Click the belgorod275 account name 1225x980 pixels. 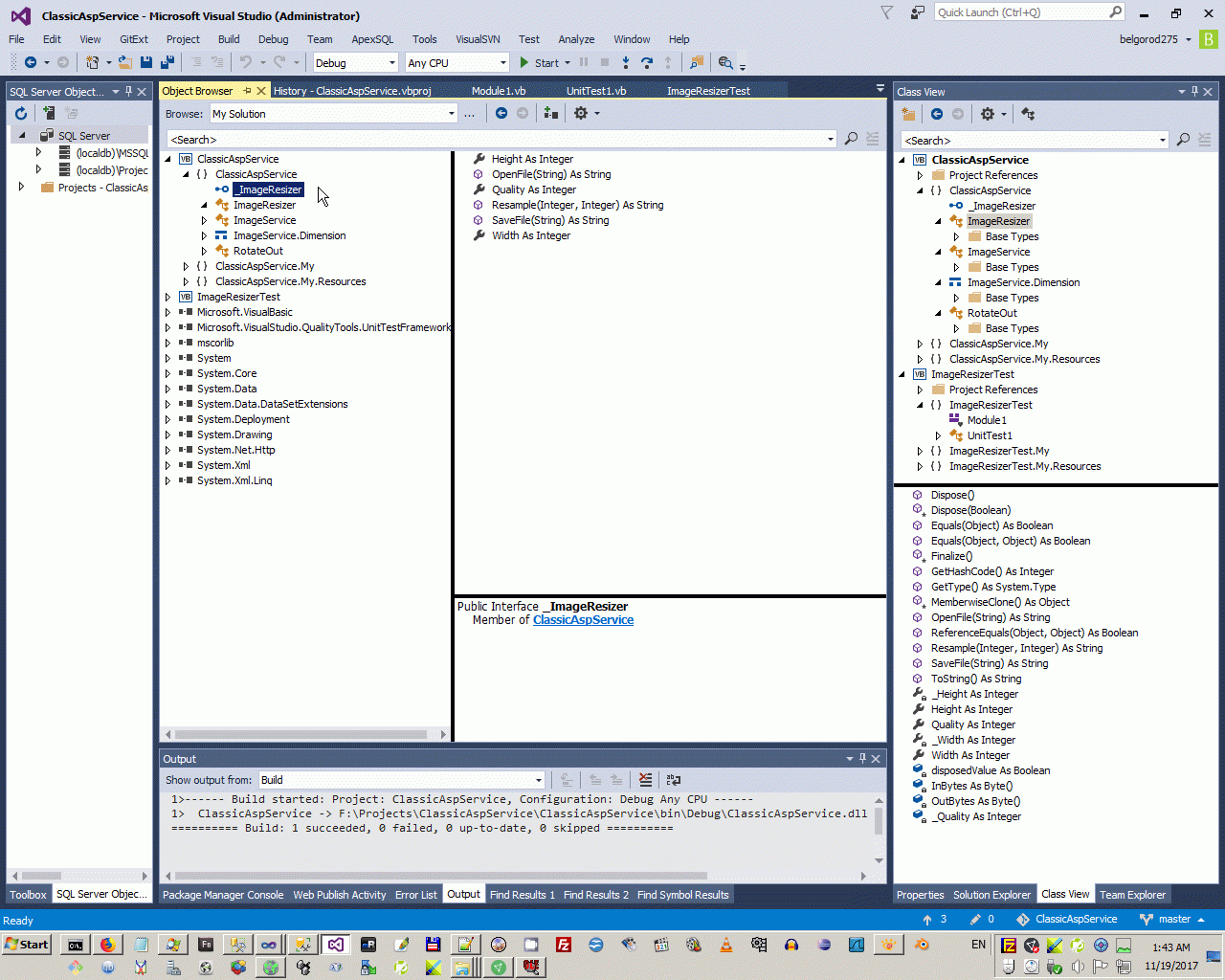[x=1148, y=39]
